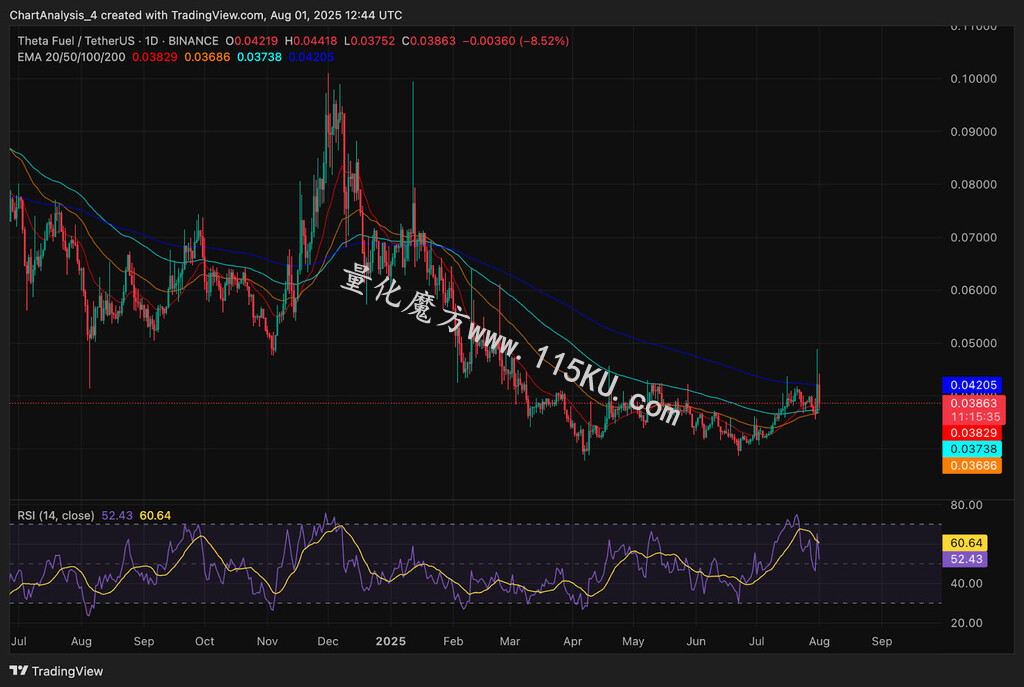Click the May label on the time axis
This screenshot has height=687, width=1024.
[x=633, y=641]
